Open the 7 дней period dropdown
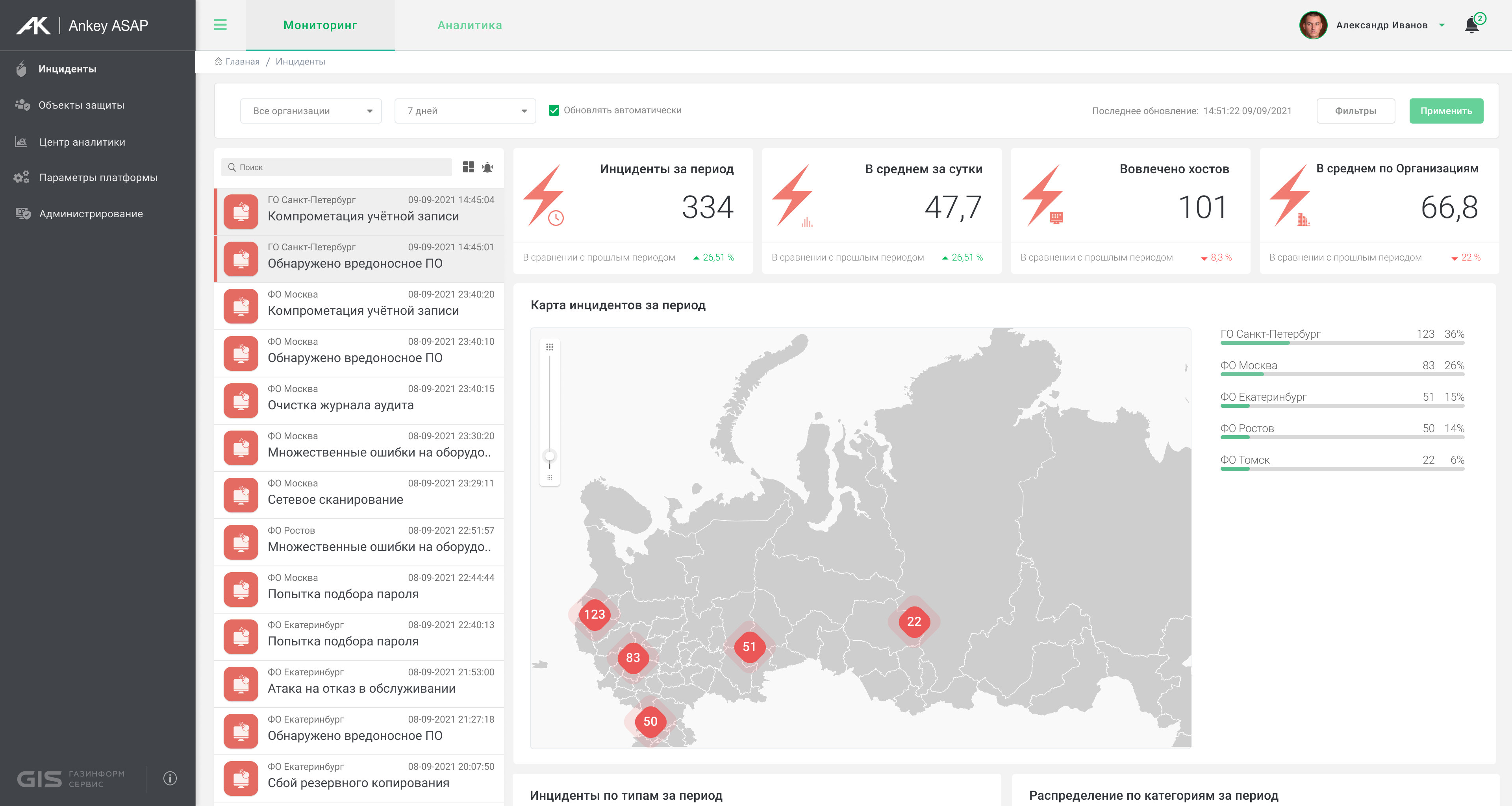The image size is (1512, 806). [x=465, y=111]
